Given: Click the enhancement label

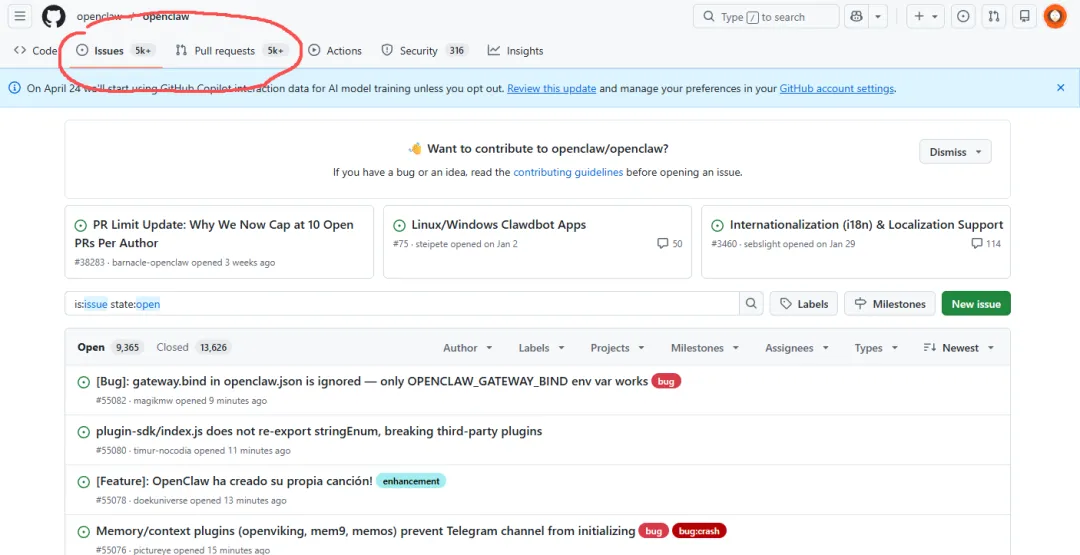Looking at the screenshot, I should click(411, 481).
